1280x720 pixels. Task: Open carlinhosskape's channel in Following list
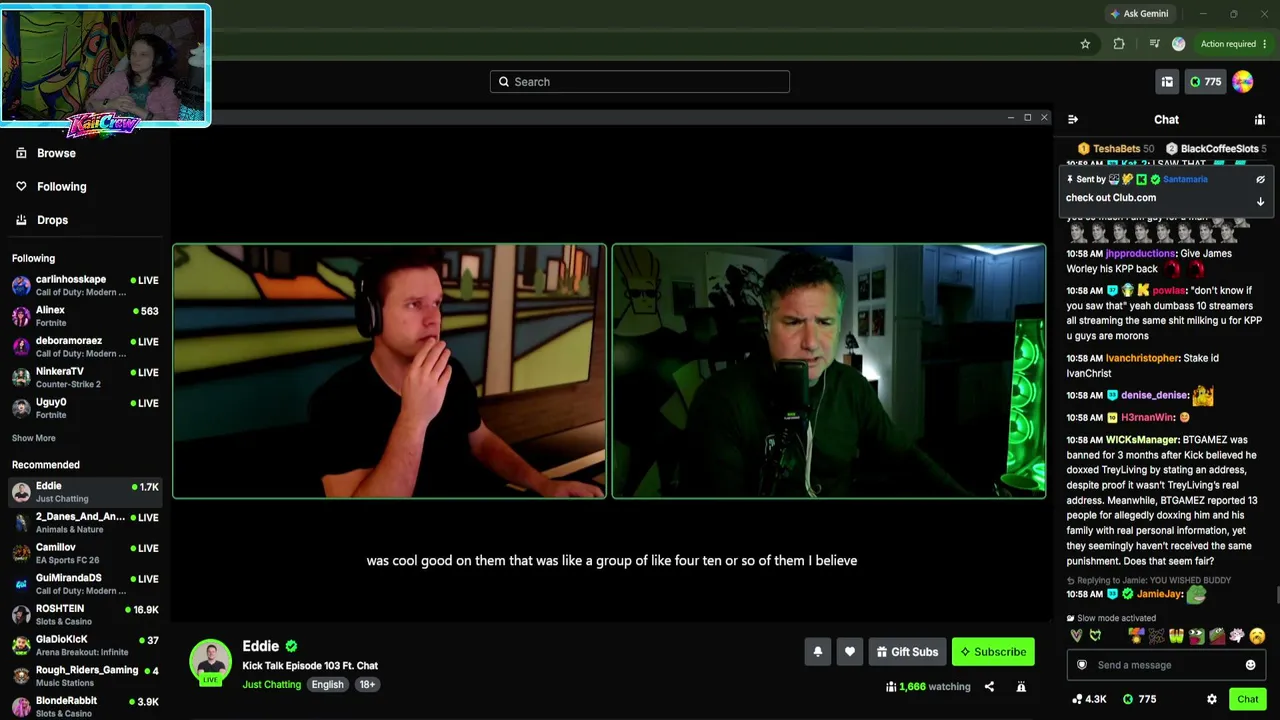coord(85,285)
